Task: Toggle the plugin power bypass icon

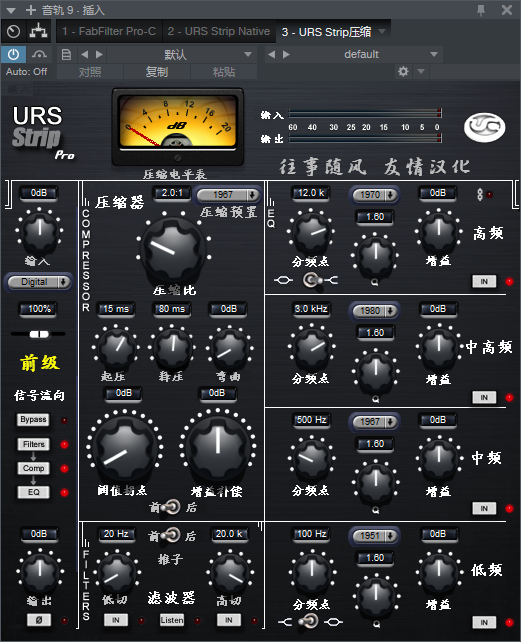Action: (x=13, y=54)
